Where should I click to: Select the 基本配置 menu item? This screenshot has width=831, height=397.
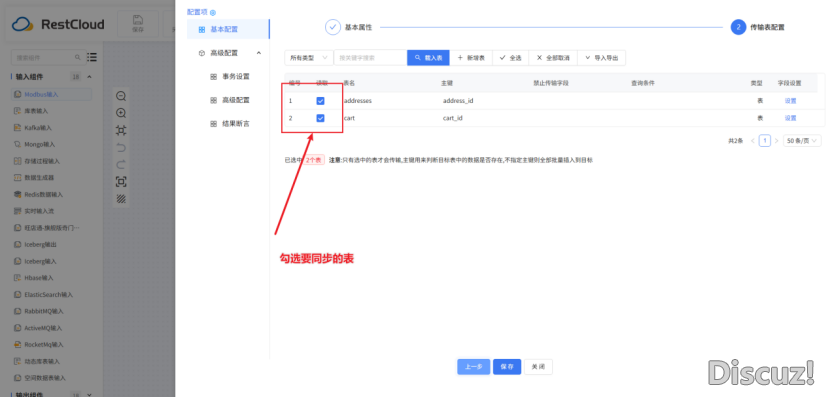228,29
